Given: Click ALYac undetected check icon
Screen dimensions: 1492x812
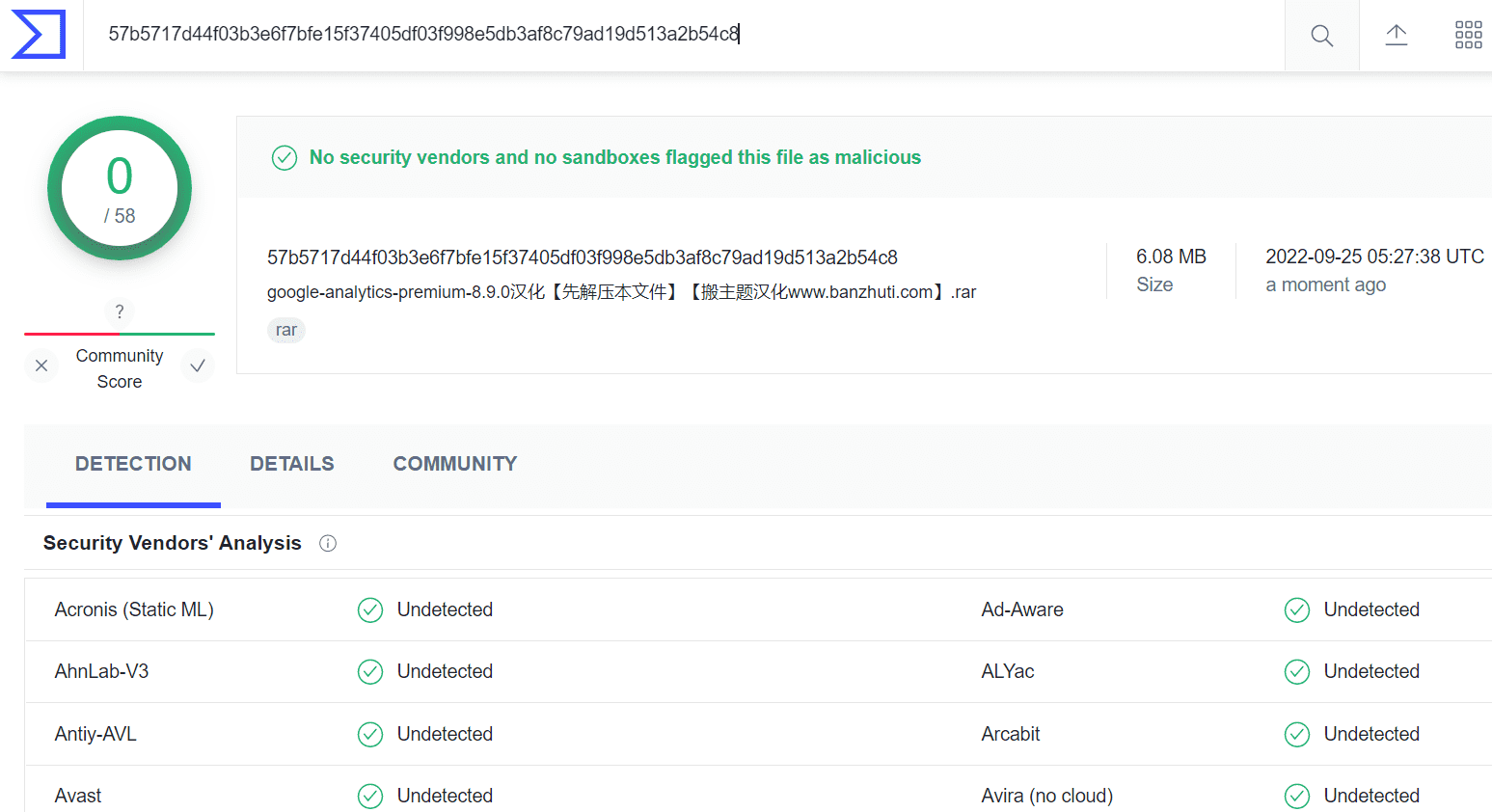Looking at the screenshot, I should (1297, 672).
